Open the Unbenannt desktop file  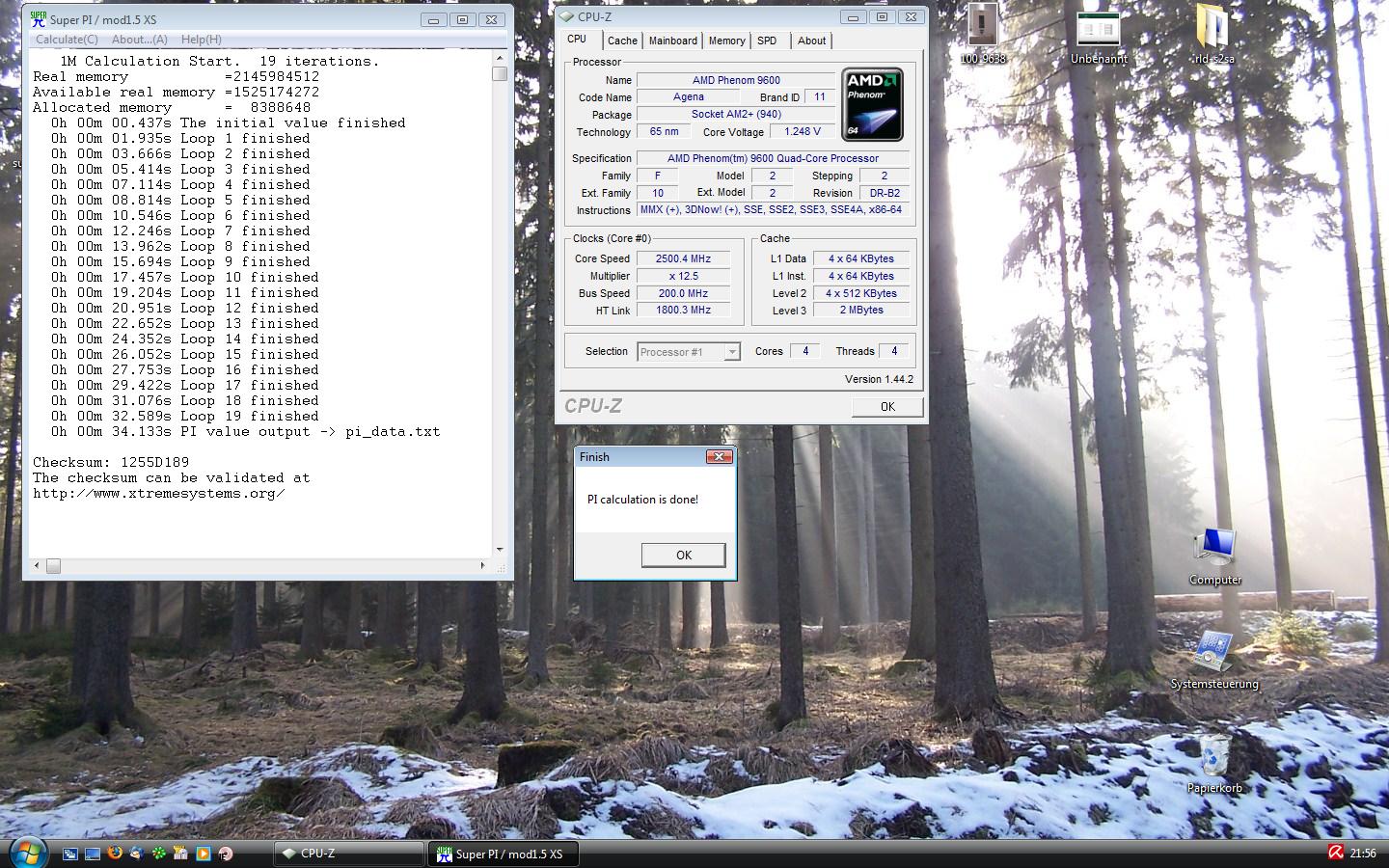[x=1099, y=36]
